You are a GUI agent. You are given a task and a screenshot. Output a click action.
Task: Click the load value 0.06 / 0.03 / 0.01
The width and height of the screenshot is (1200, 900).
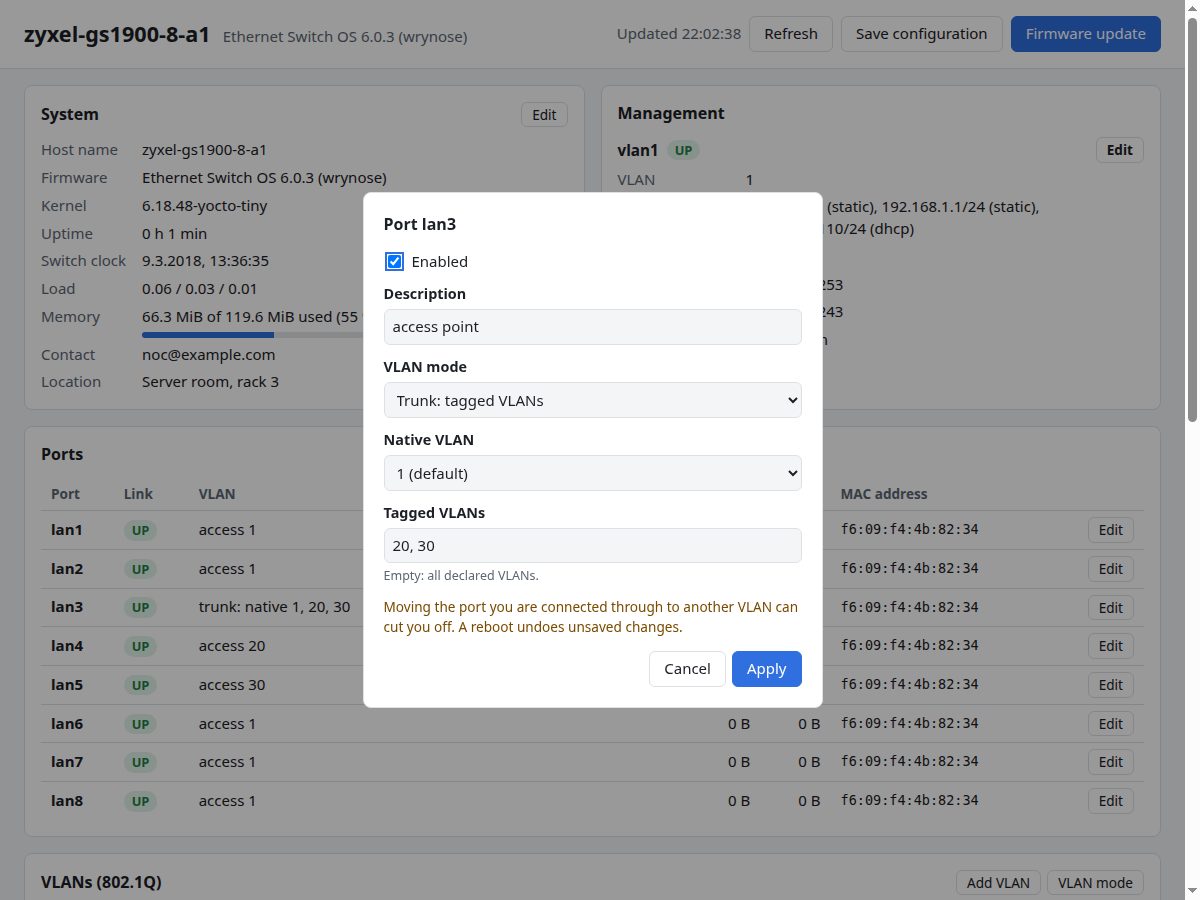click(200, 289)
